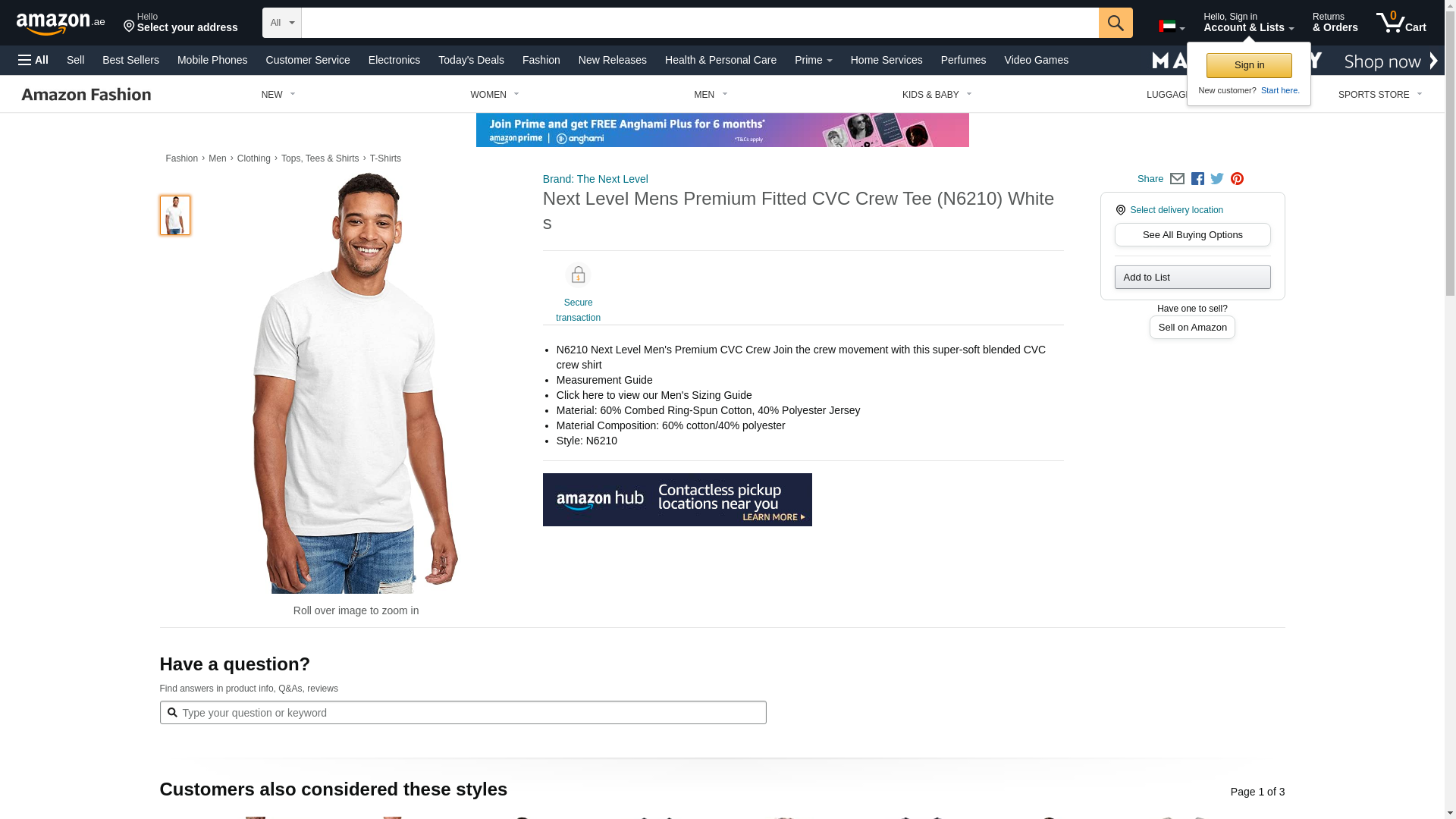Click the yellow Sign in button
This screenshot has width=1456, height=819.
point(1249,65)
